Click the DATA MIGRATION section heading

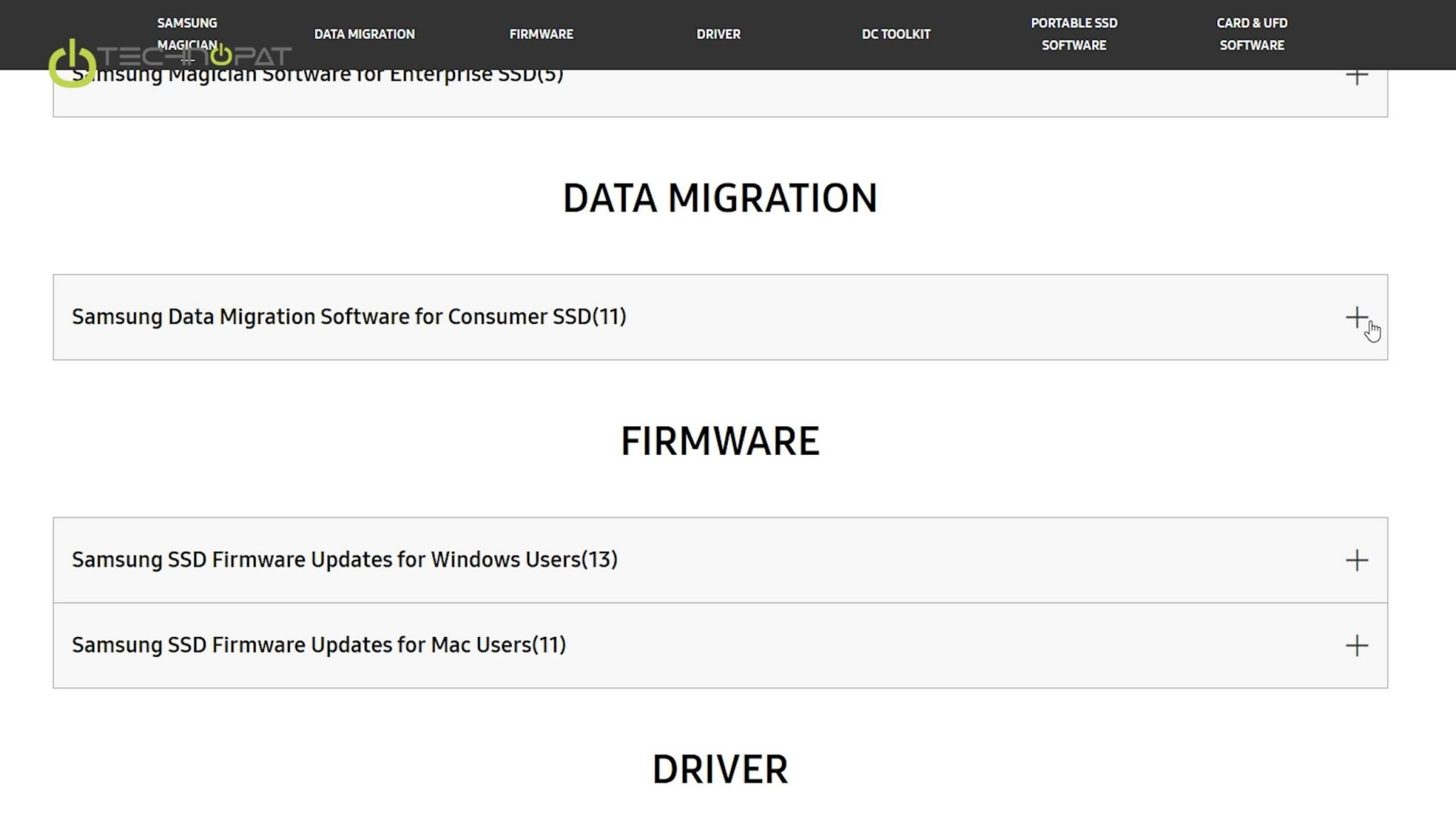pos(719,198)
